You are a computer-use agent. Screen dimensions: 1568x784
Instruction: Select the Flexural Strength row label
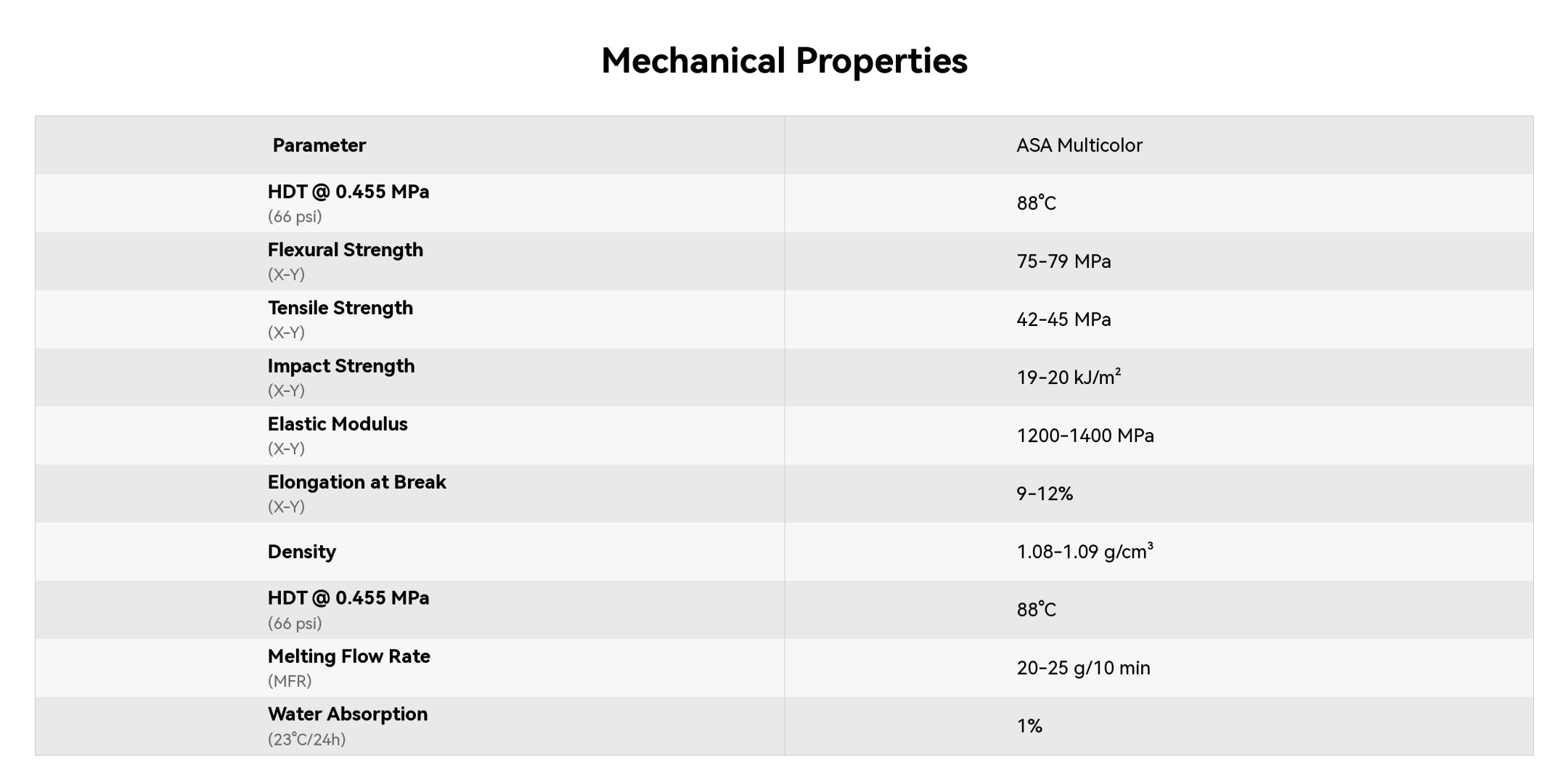[x=345, y=250]
